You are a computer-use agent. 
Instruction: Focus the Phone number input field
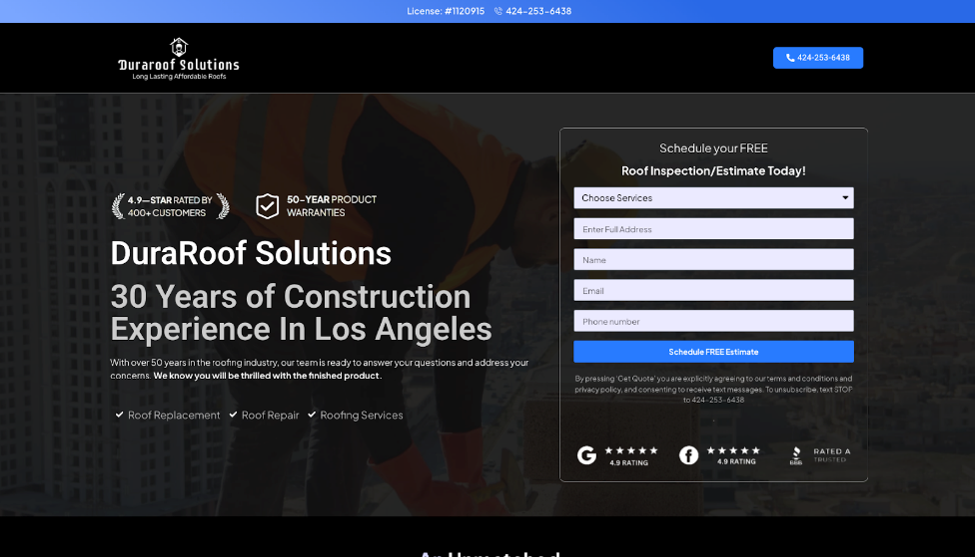pyautogui.click(x=713, y=321)
